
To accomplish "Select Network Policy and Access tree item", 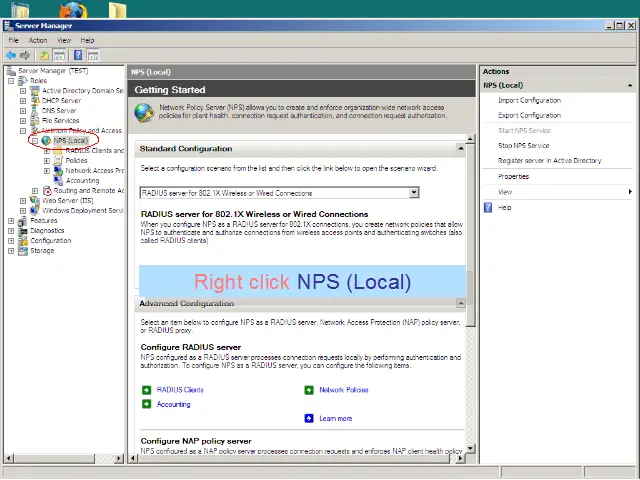I will pos(82,131).
